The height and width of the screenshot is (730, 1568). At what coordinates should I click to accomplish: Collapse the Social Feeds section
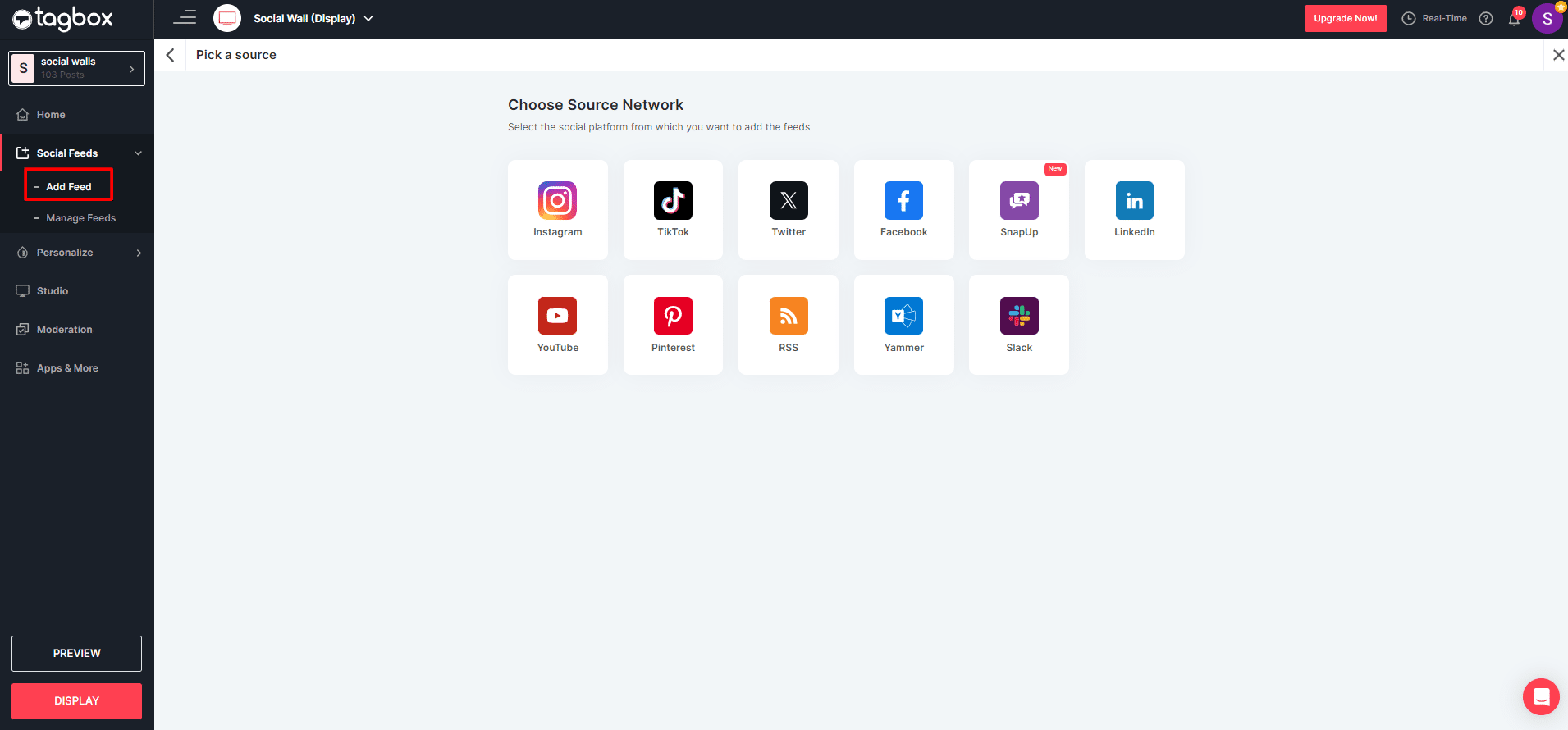coord(138,153)
